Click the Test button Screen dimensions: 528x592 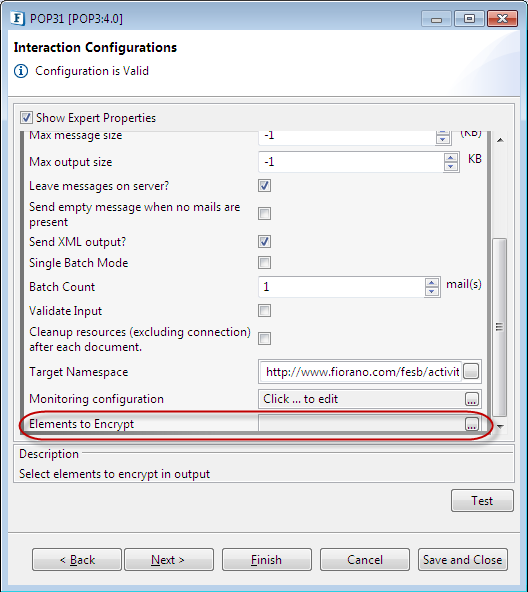pos(482,501)
